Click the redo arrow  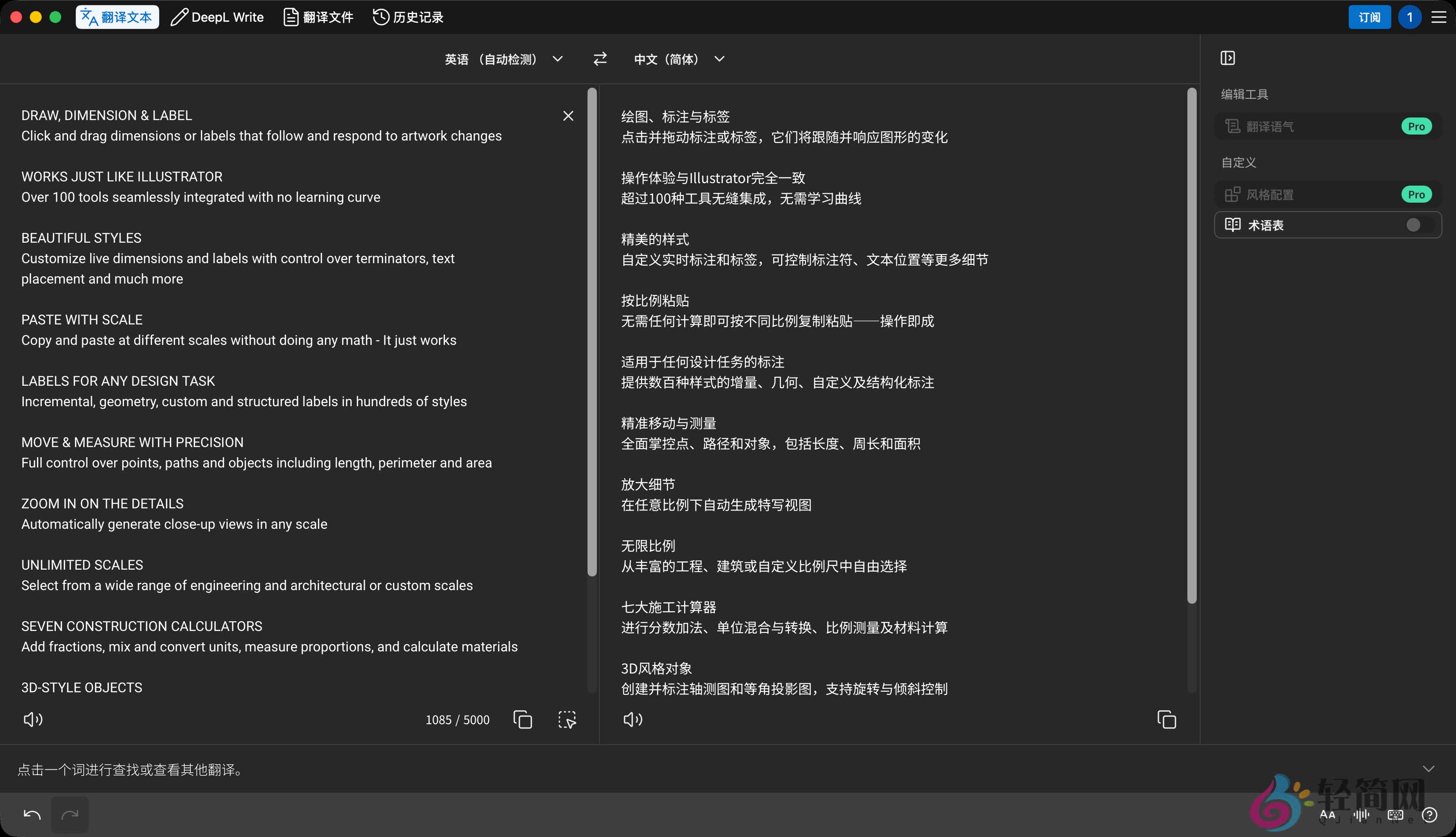[70, 814]
